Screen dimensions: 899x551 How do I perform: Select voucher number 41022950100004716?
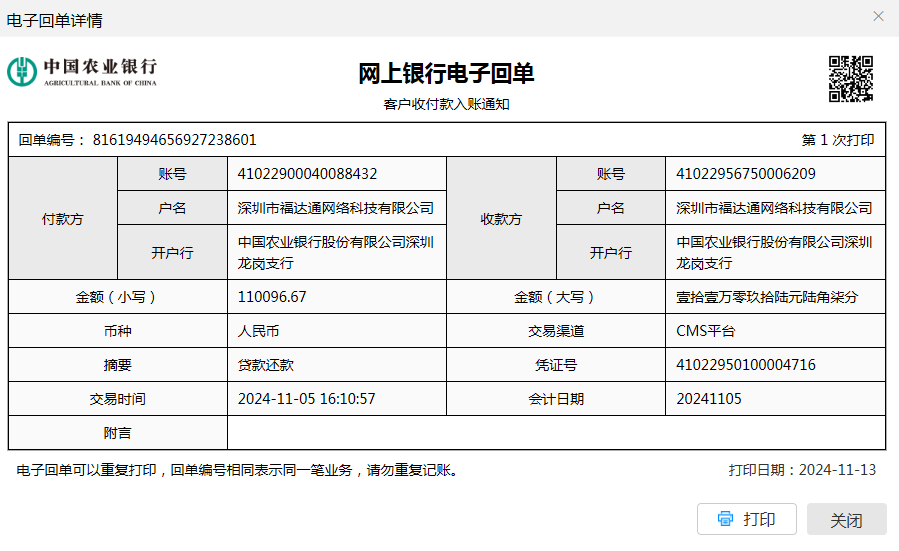[x=746, y=365]
